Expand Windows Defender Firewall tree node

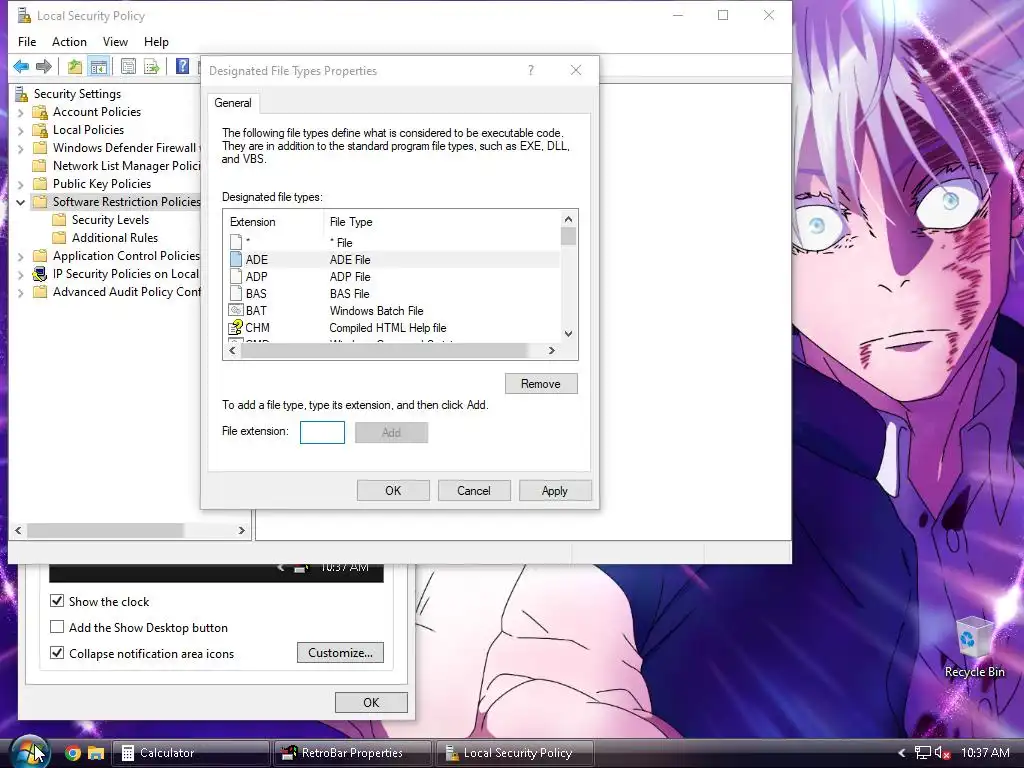(20, 149)
